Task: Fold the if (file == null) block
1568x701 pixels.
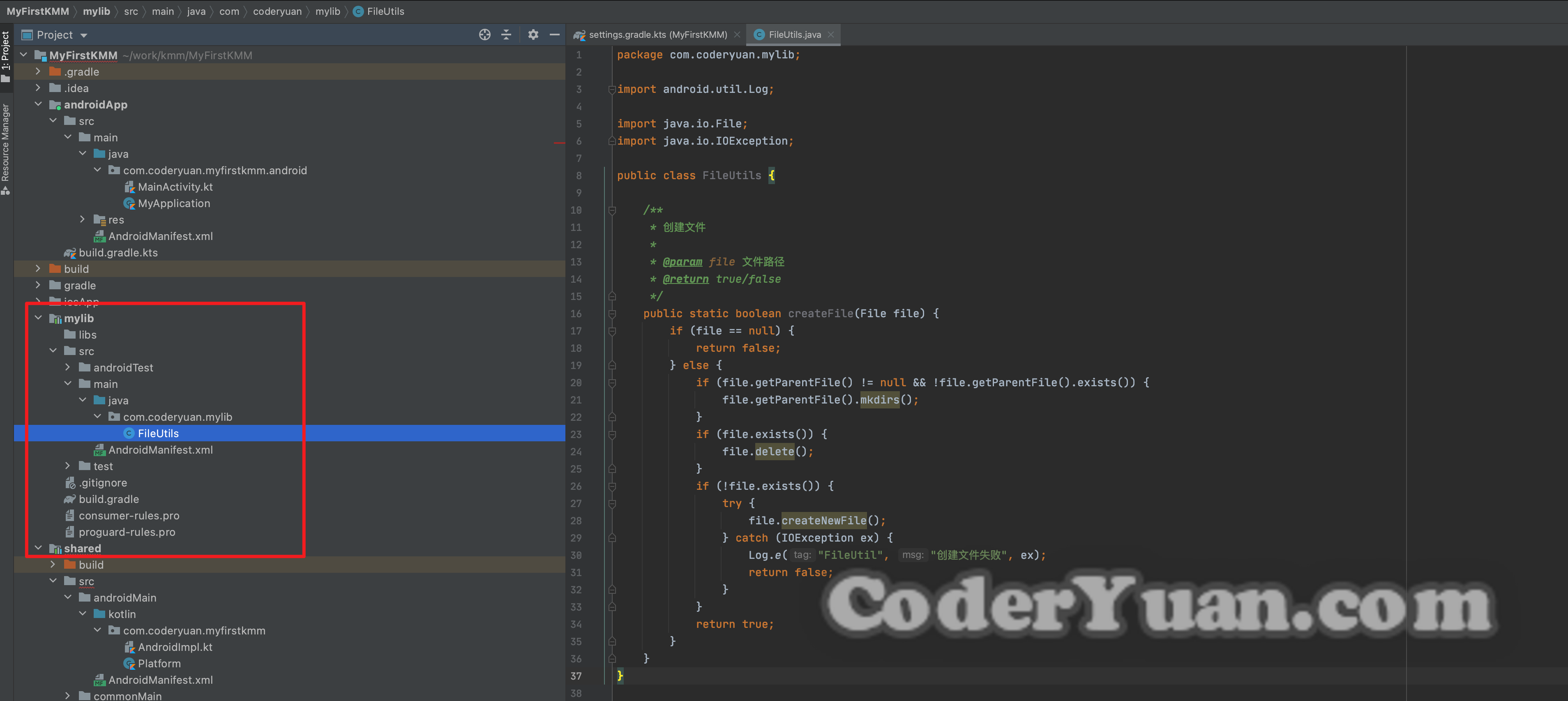Action: 612,331
